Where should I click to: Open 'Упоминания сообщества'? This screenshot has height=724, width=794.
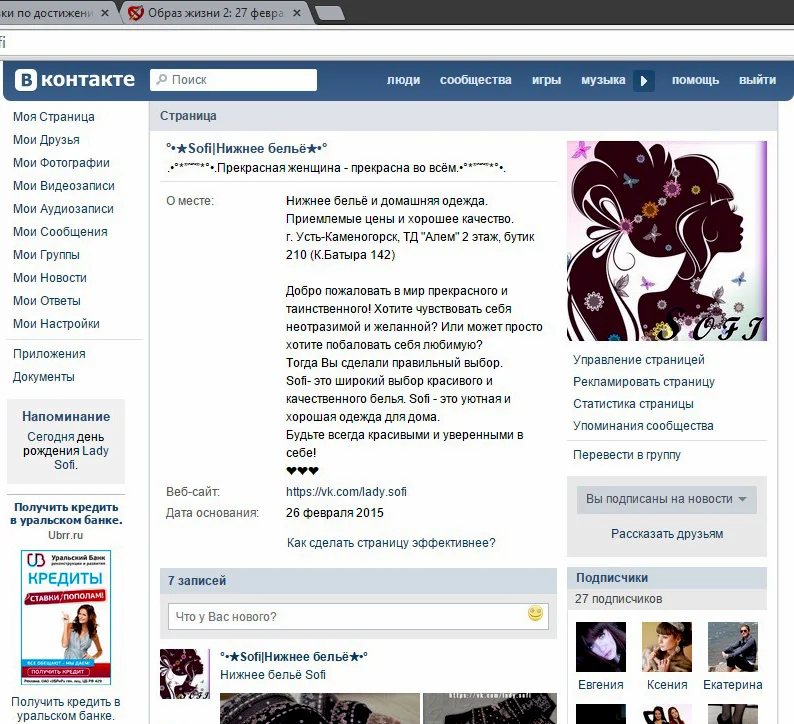pyautogui.click(x=643, y=426)
